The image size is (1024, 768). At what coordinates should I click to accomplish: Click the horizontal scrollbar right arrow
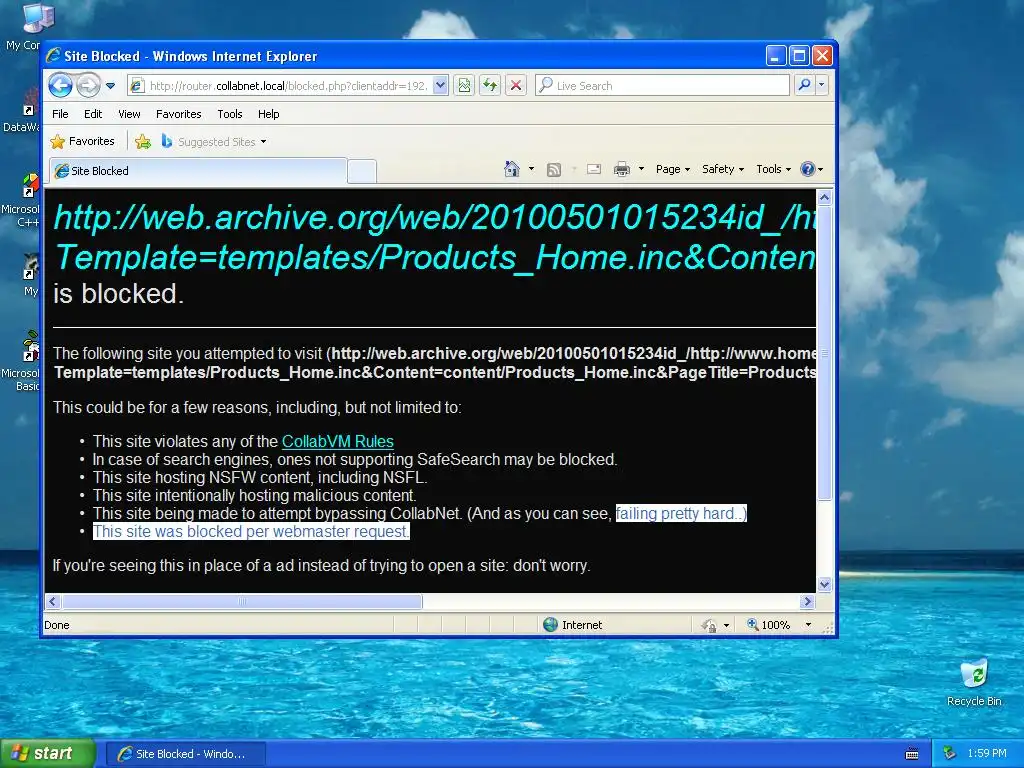807,601
